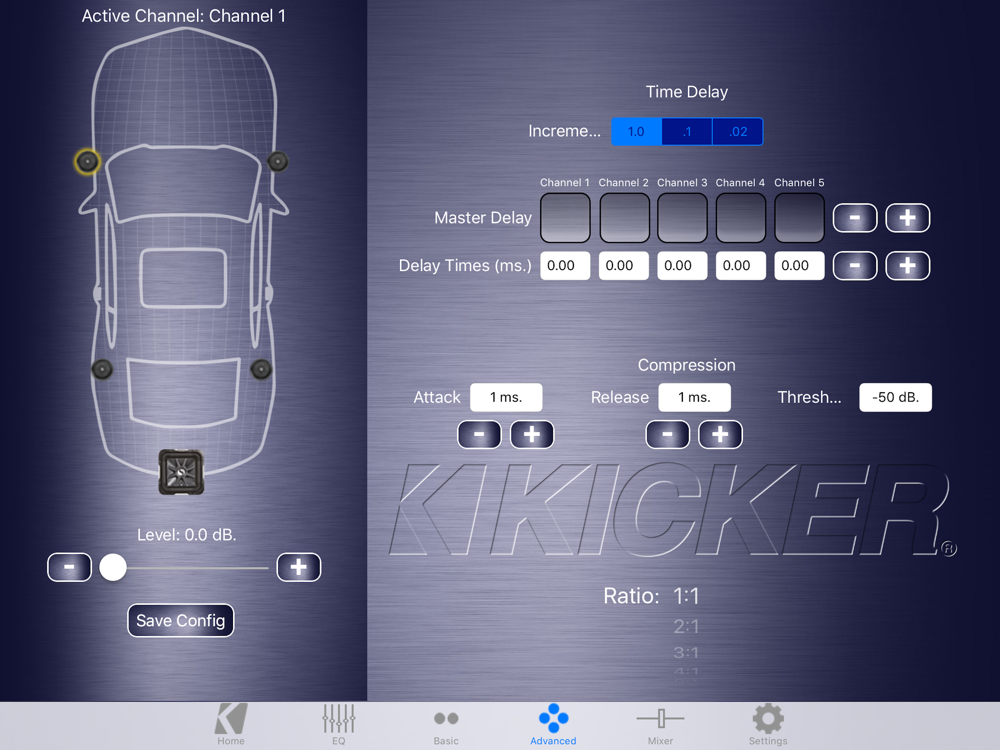
Task: Click the 'Master Delay' label
Action: [483, 218]
